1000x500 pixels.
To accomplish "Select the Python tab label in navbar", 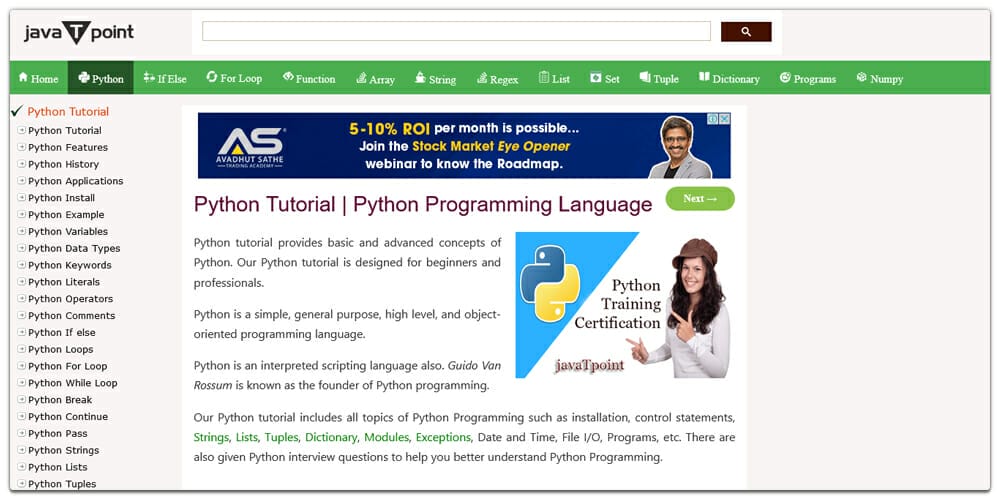I will click(x=108, y=79).
